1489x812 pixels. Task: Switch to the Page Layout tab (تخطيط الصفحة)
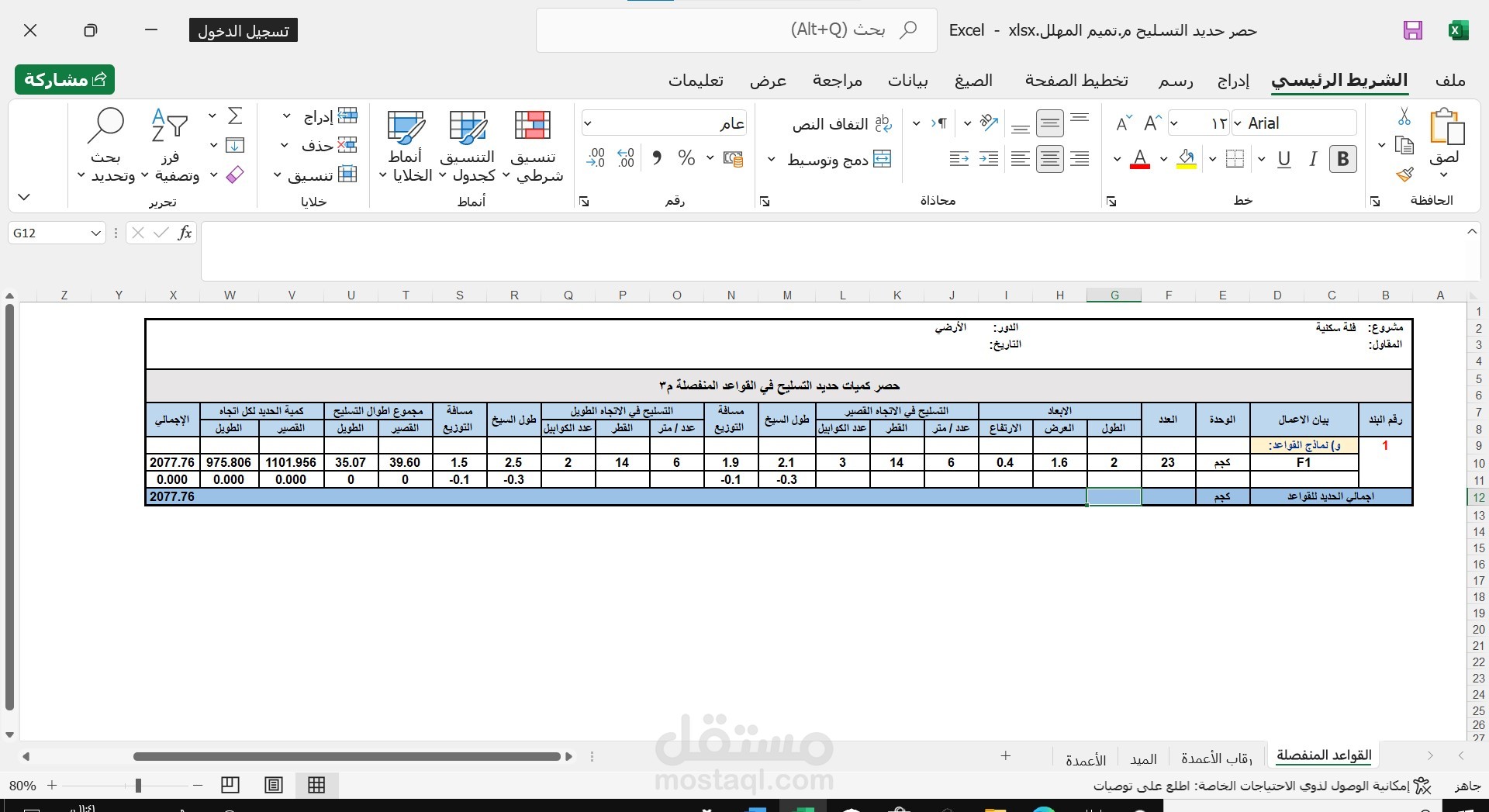(1076, 81)
